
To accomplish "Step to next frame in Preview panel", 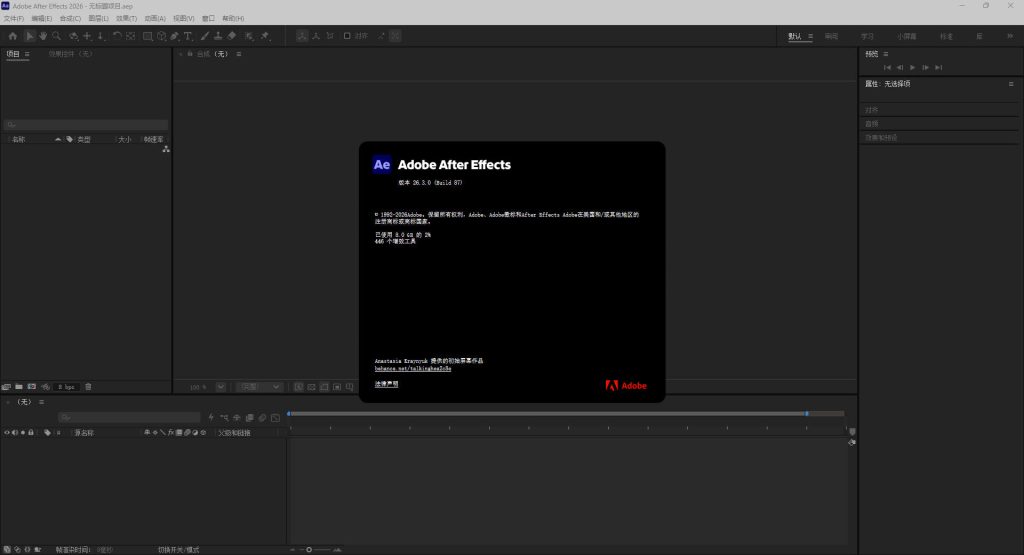I will [x=925, y=67].
